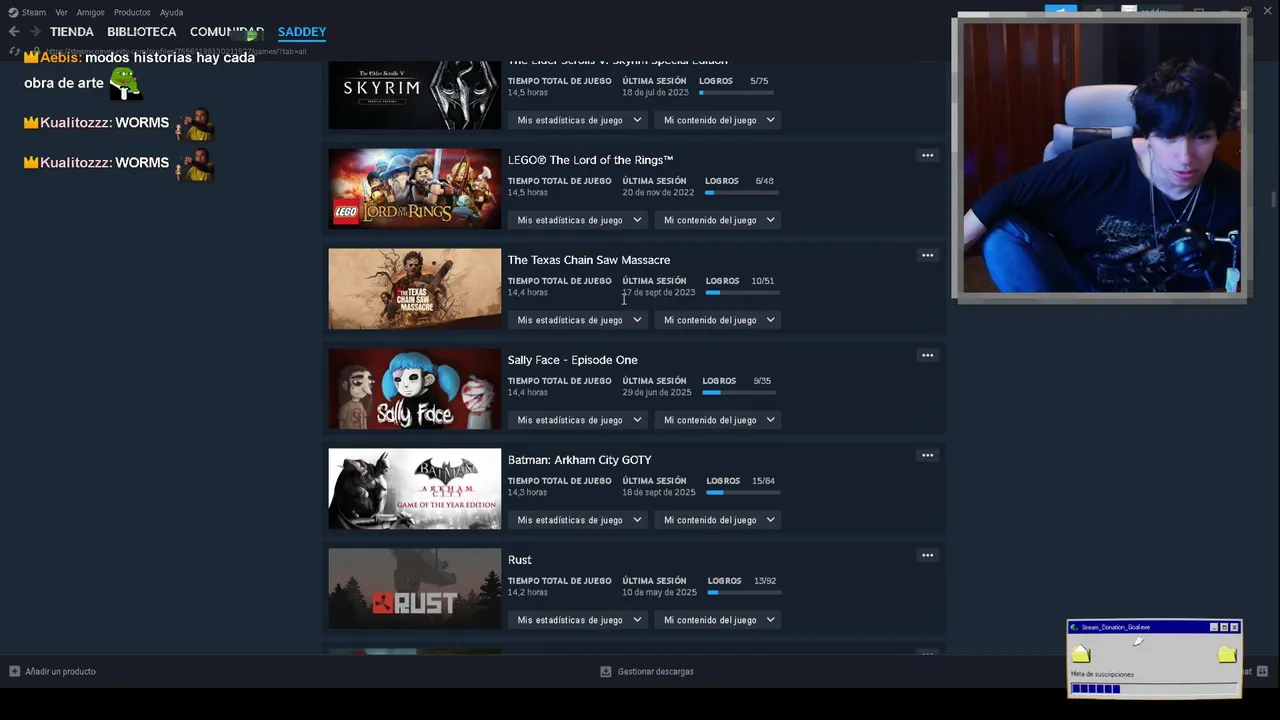Open the three-dot menu for Batman: Arkham City

[x=927, y=456]
